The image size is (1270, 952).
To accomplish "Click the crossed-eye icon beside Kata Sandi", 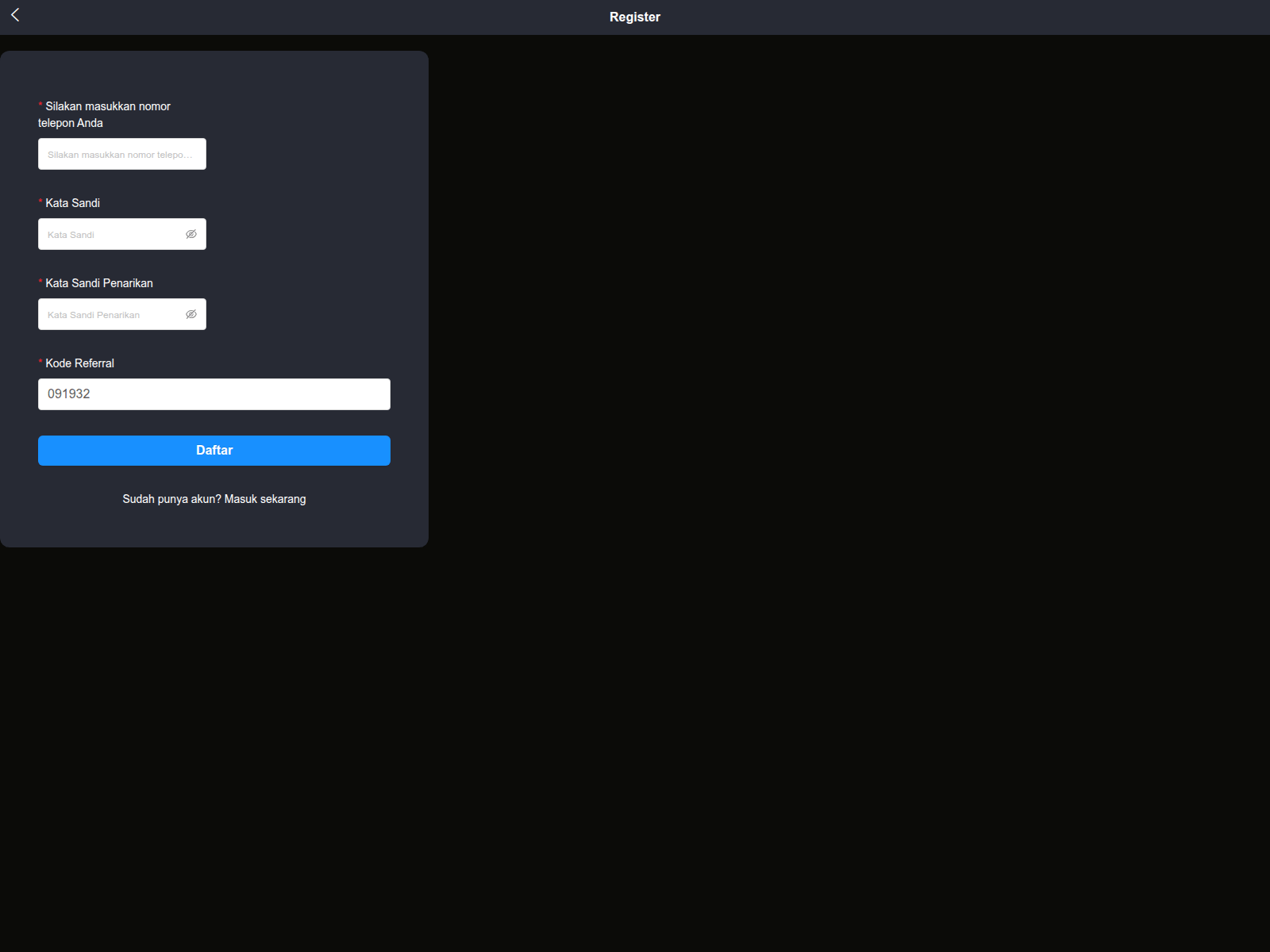I will tap(191, 234).
